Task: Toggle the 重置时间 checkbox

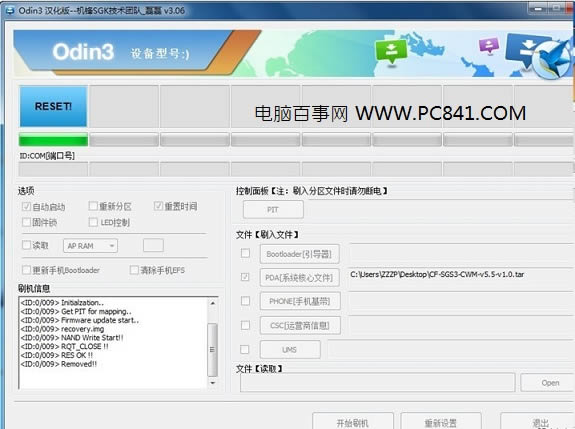Action: [158, 206]
